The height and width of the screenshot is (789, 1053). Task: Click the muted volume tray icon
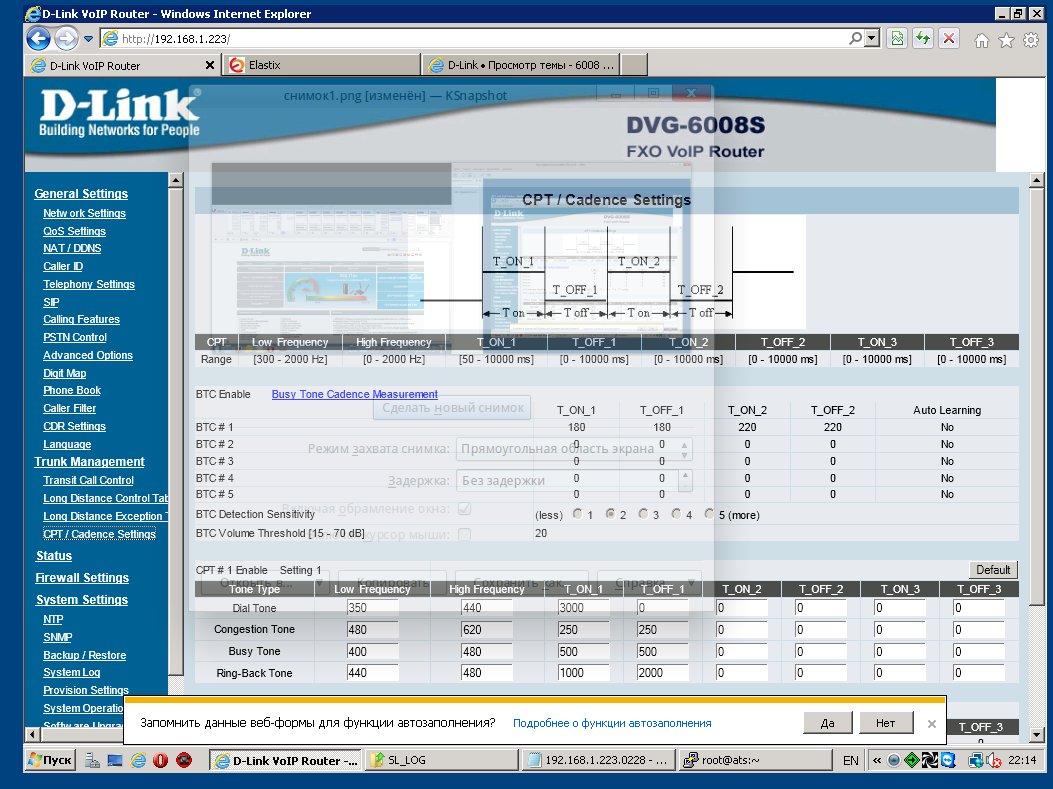[x=993, y=760]
